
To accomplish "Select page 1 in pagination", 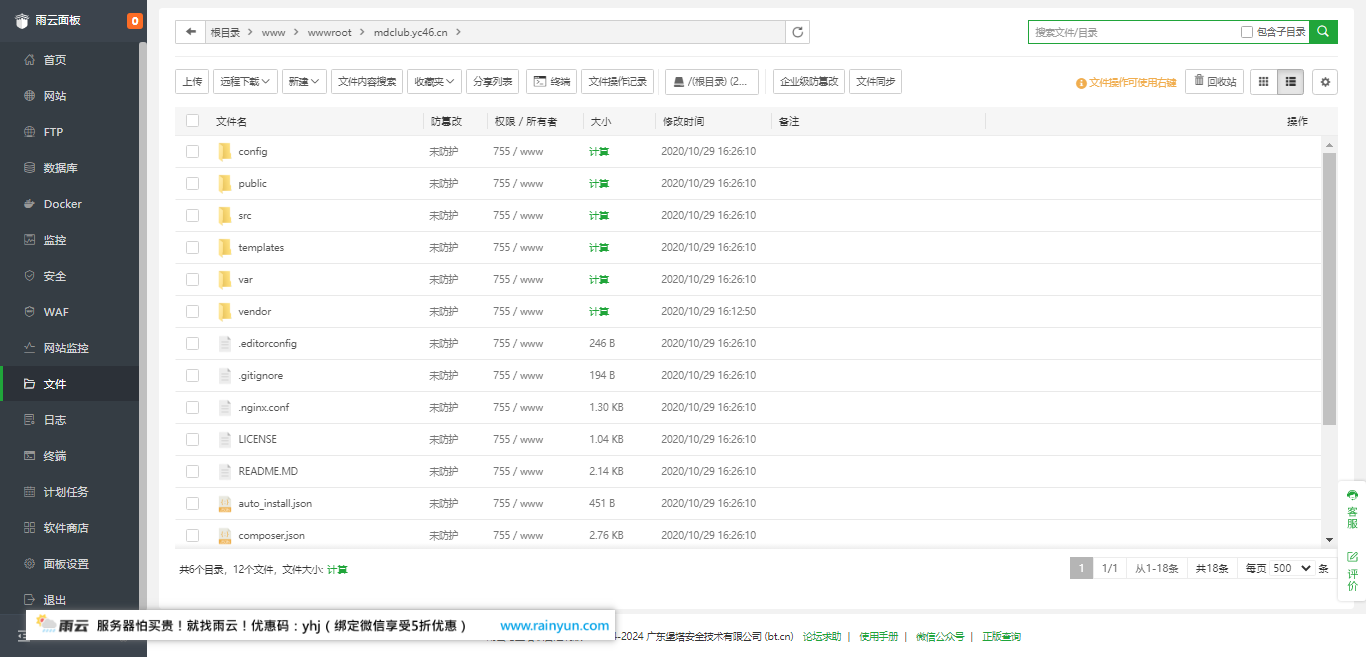I will click(1081, 568).
